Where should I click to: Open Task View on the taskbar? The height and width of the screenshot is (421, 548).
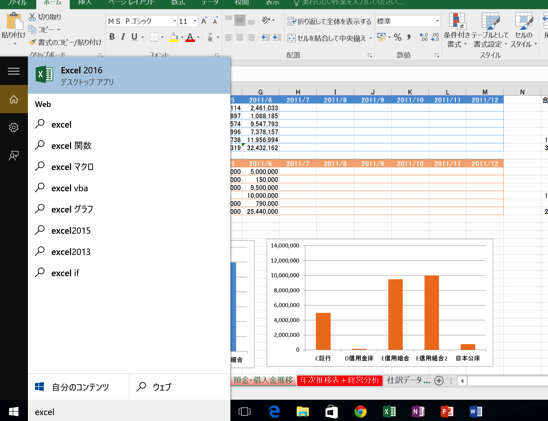244,412
